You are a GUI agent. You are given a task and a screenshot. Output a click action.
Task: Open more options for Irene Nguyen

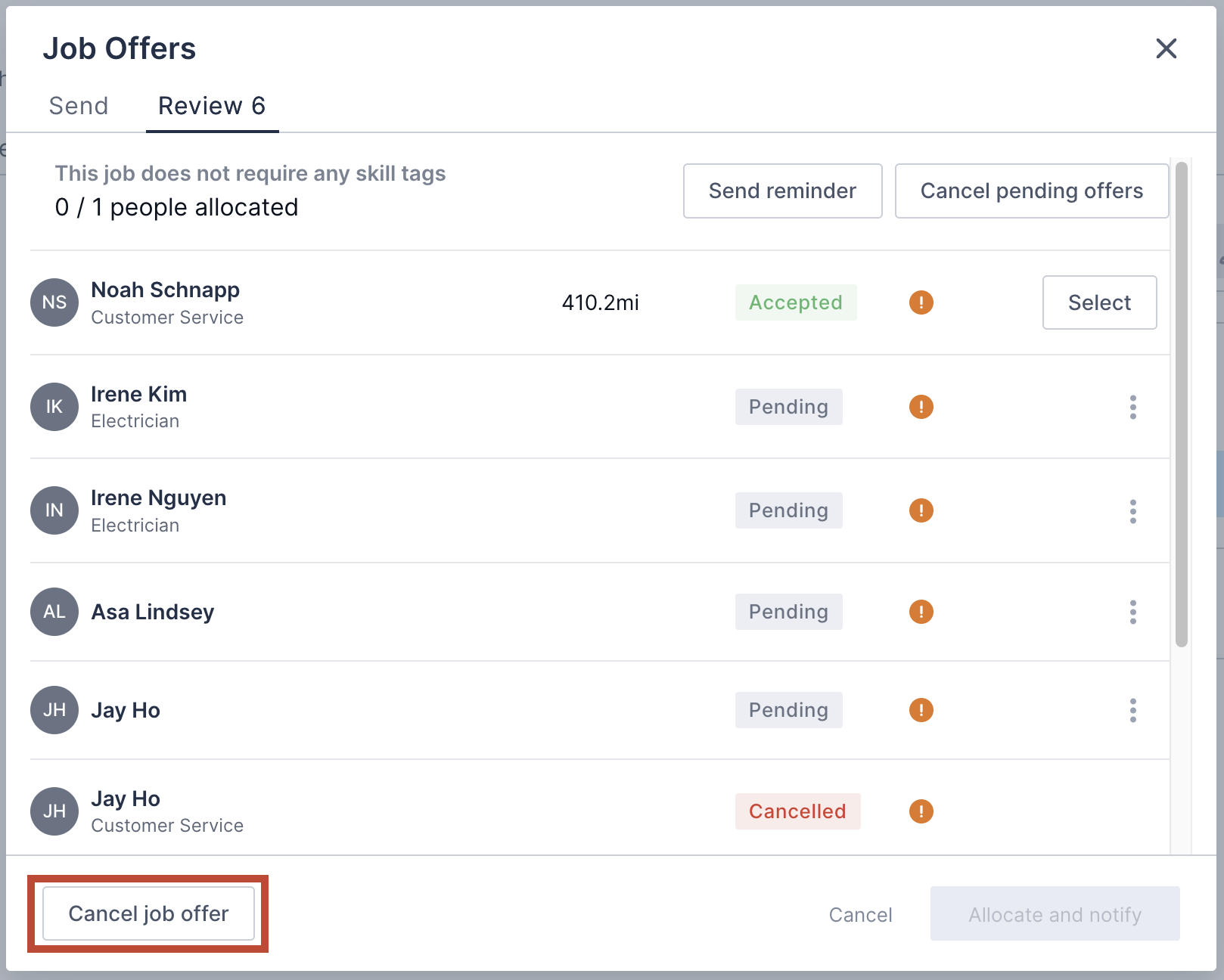(x=1132, y=511)
